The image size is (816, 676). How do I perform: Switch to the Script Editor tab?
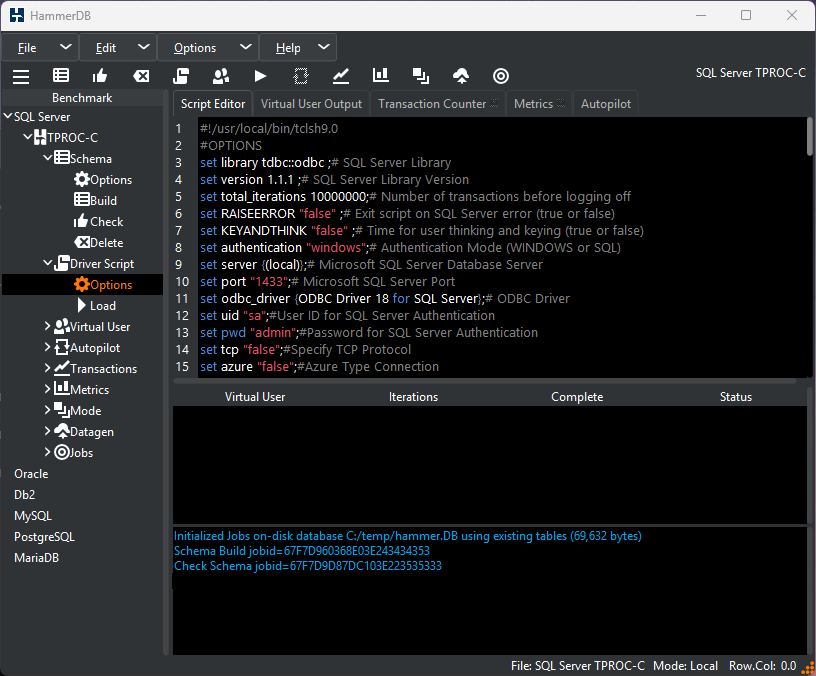click(x=213, y=104)
